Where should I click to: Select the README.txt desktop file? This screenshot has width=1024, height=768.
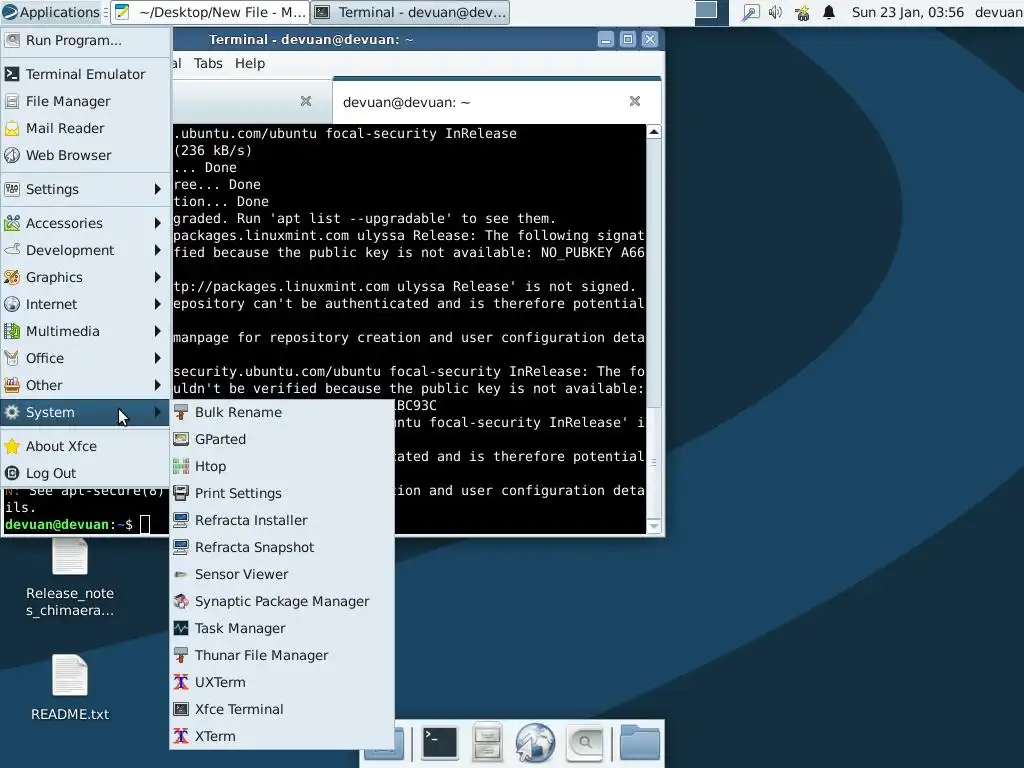pyautogui.click(x=70, y=688)
